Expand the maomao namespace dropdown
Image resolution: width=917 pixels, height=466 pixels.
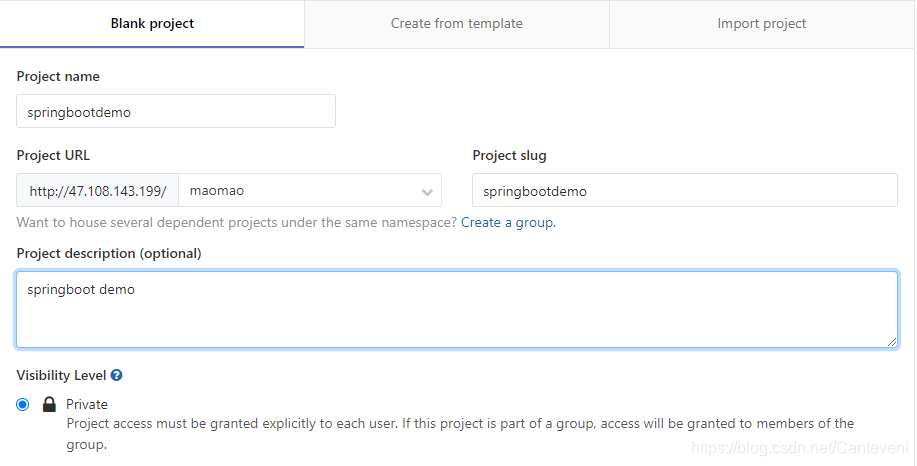300,190
